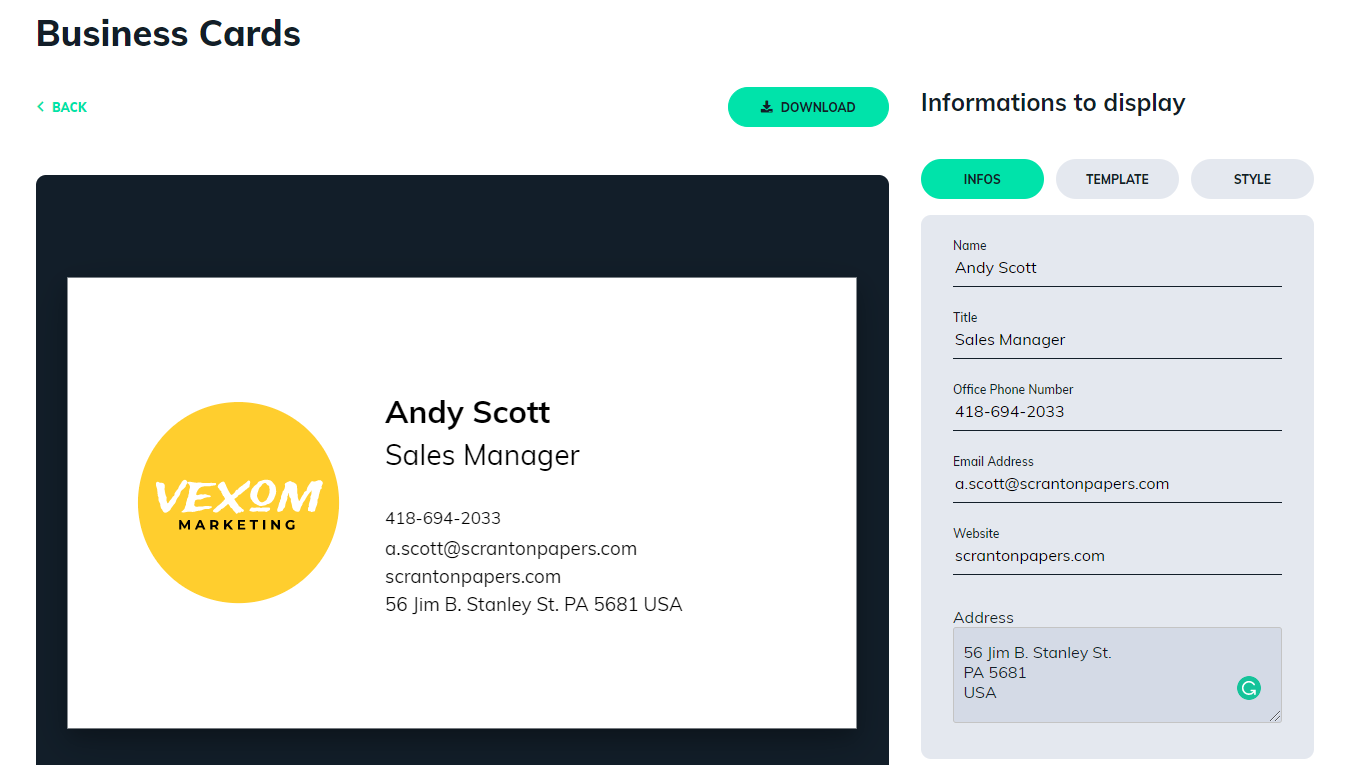Select the STYLE tab

(x=1252, y=179)
